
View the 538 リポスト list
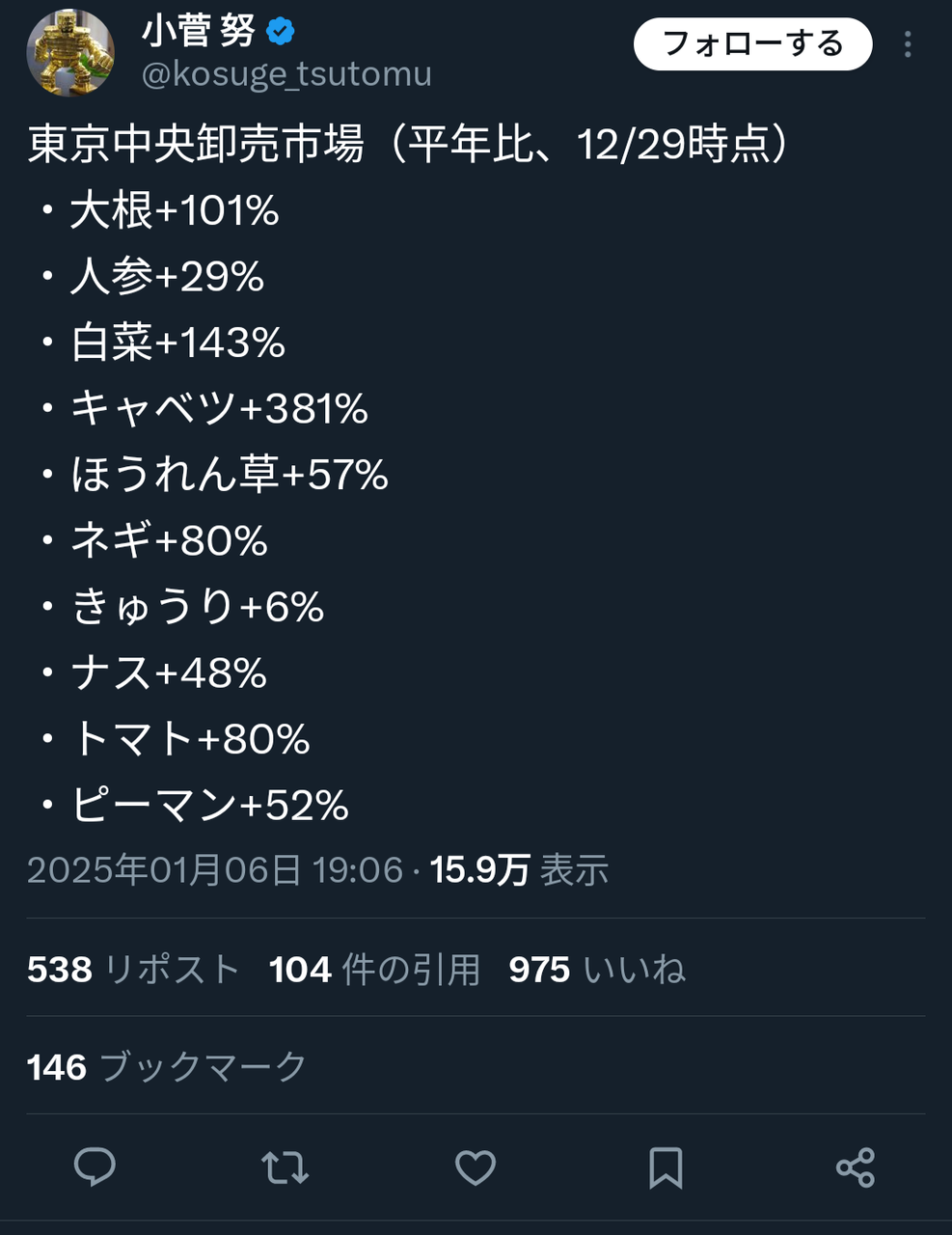(133, 969)
